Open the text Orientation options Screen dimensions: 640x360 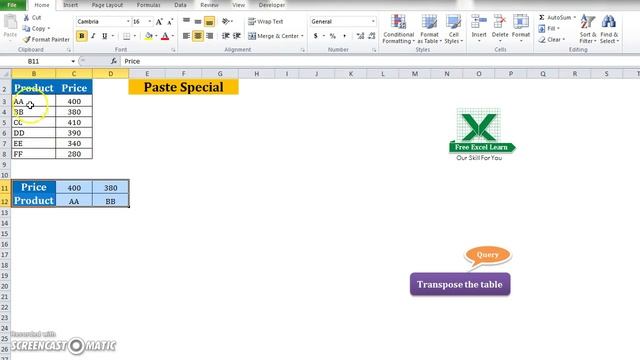click(x=226, y=21)
